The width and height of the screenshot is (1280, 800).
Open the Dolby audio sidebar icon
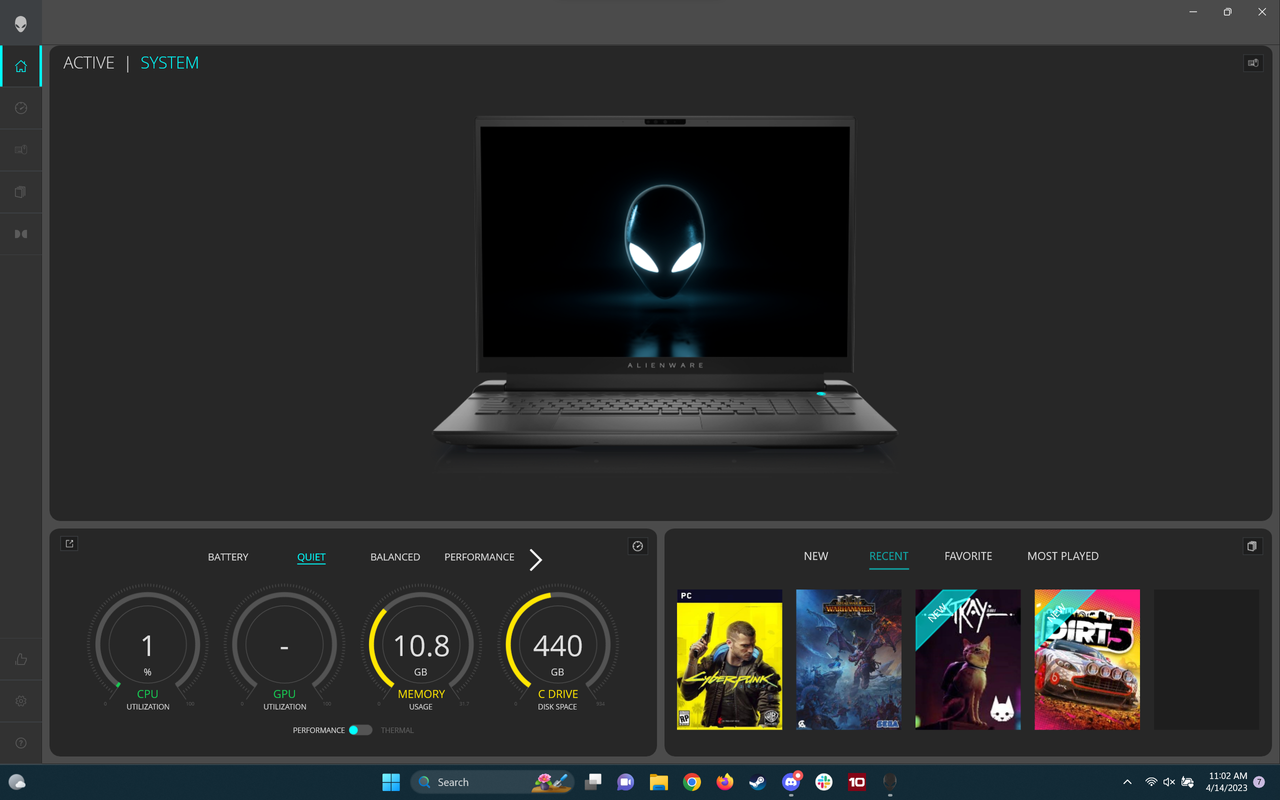tap(21, 234)
